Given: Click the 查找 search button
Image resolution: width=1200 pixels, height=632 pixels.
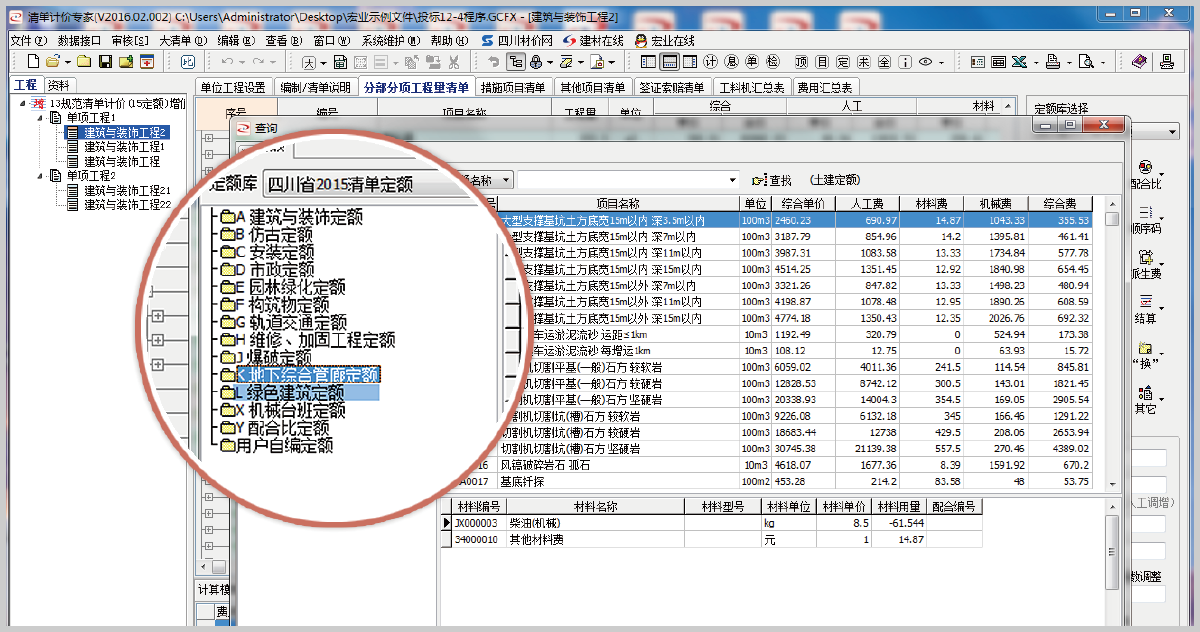Looking at the screenshot, I should coord(772,180).
